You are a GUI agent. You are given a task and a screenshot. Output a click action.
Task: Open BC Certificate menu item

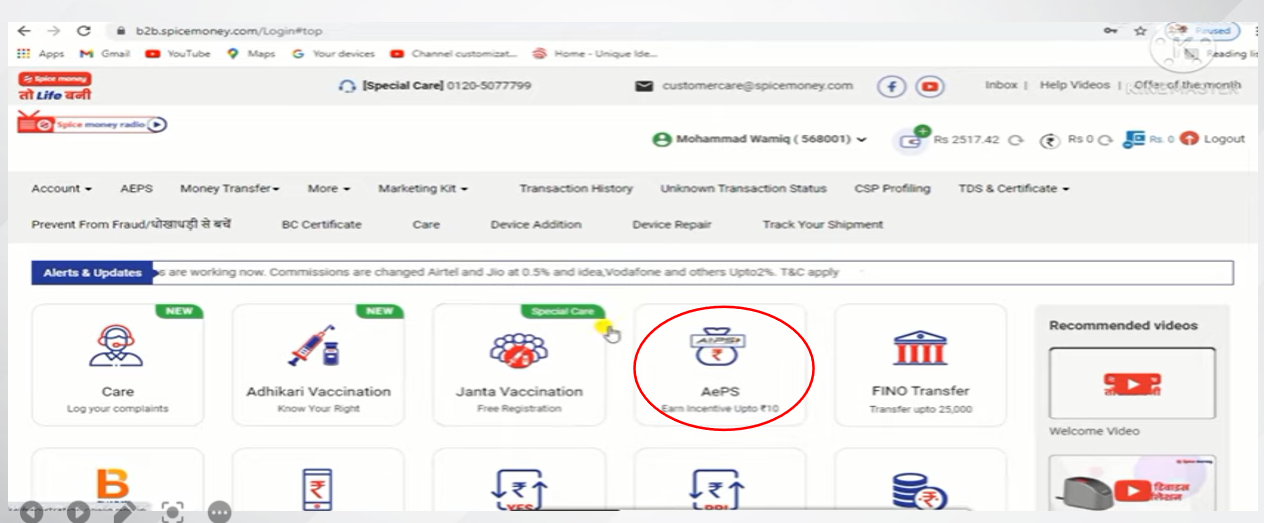321,225
